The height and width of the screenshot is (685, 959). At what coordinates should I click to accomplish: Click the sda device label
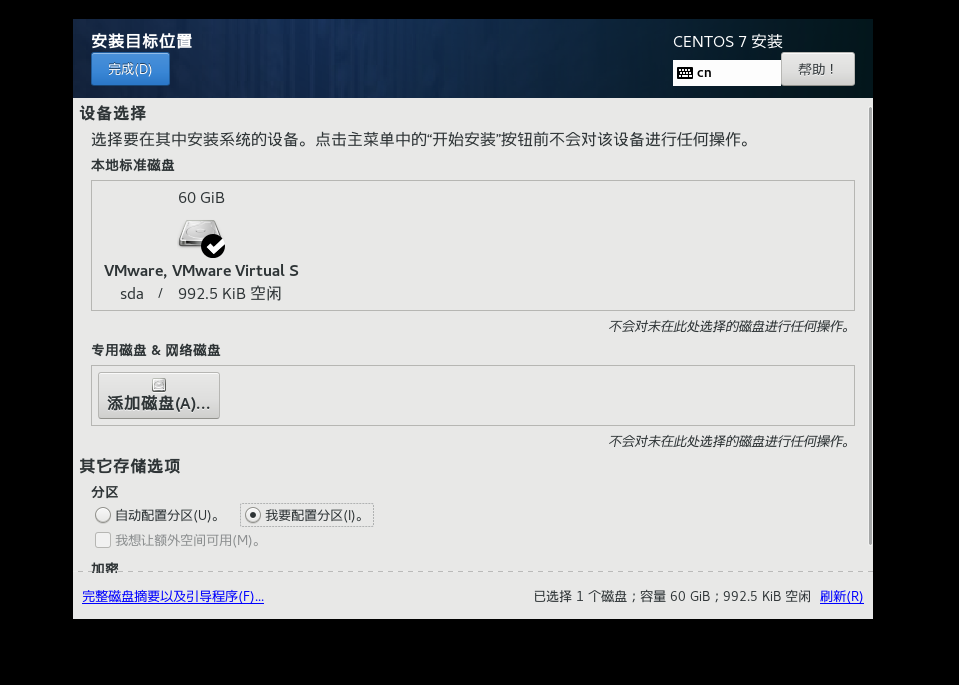(131, 294)
